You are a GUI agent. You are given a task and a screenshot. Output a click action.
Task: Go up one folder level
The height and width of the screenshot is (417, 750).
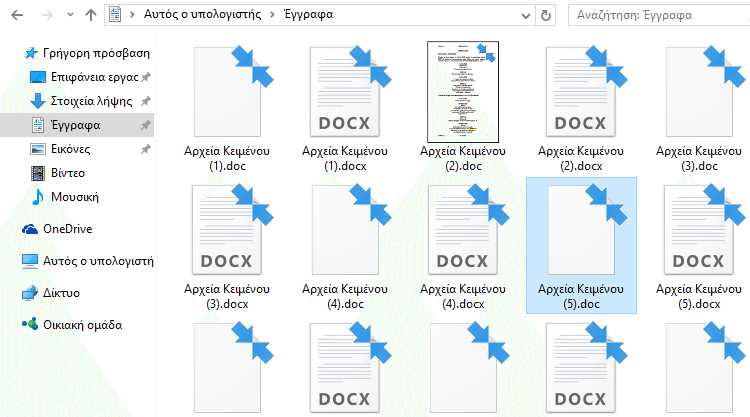click(91, 15)
